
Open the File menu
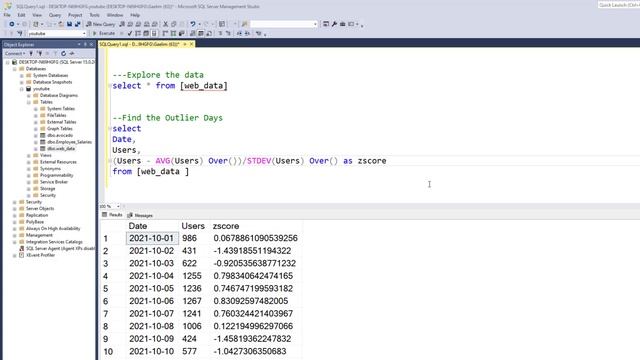pyautogui.click(x=7, y=15)
